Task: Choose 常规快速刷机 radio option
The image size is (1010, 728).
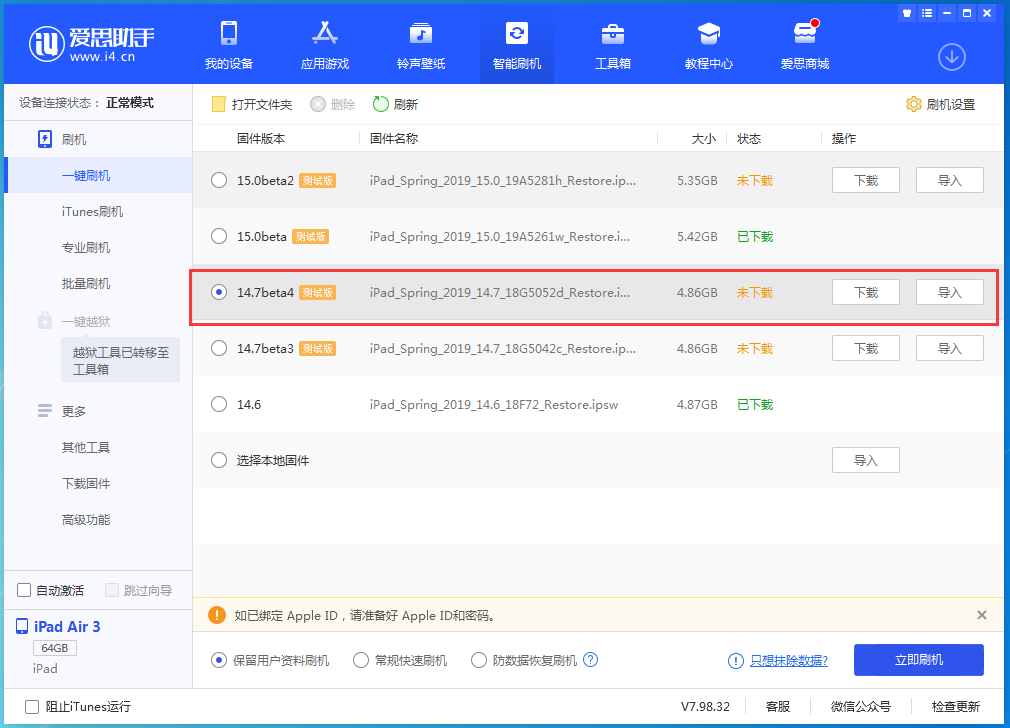Action: point(361,660)
